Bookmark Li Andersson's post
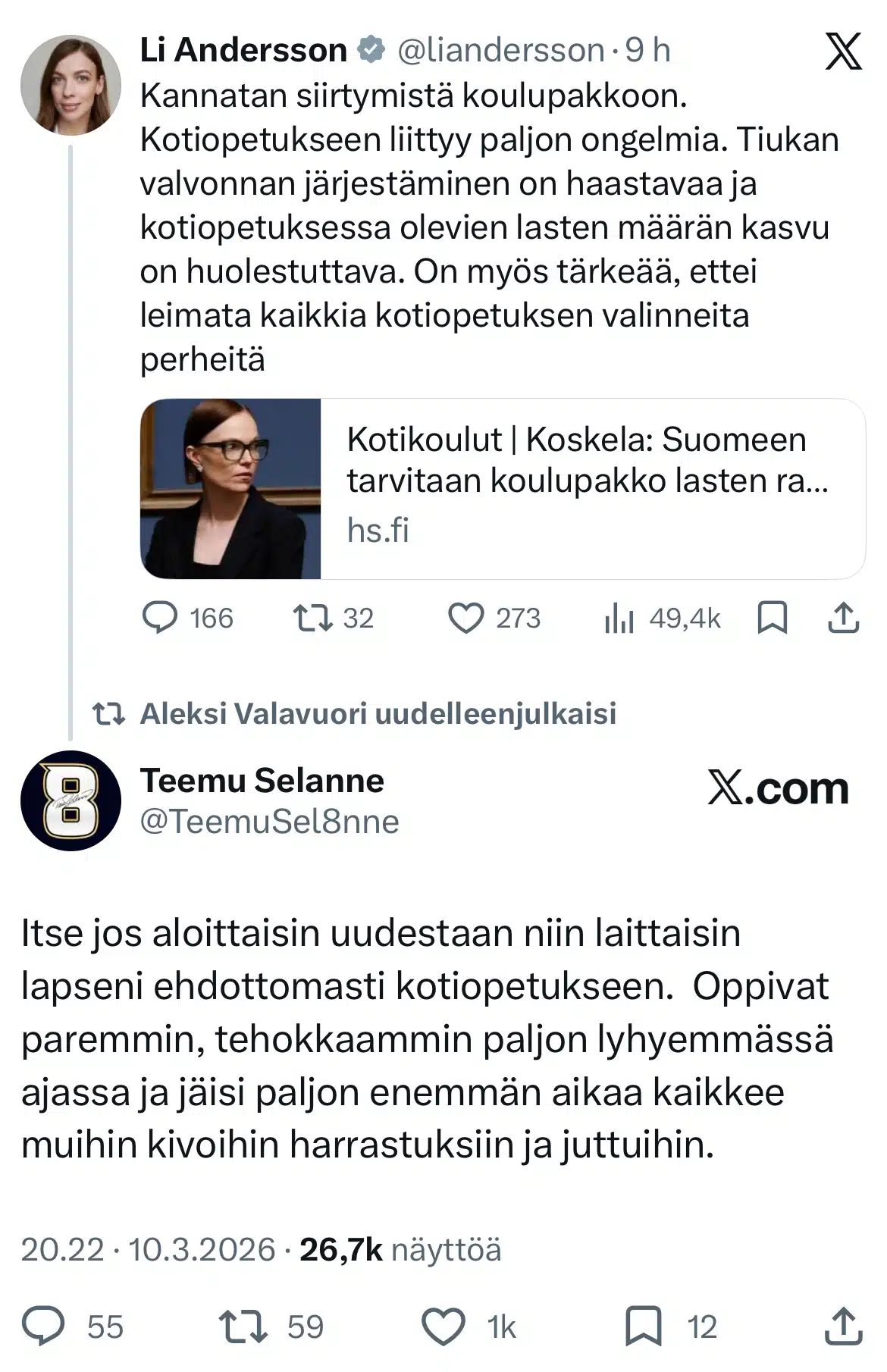The width and height of the screenshot is (887, 1372). click(x=773, y=618)
